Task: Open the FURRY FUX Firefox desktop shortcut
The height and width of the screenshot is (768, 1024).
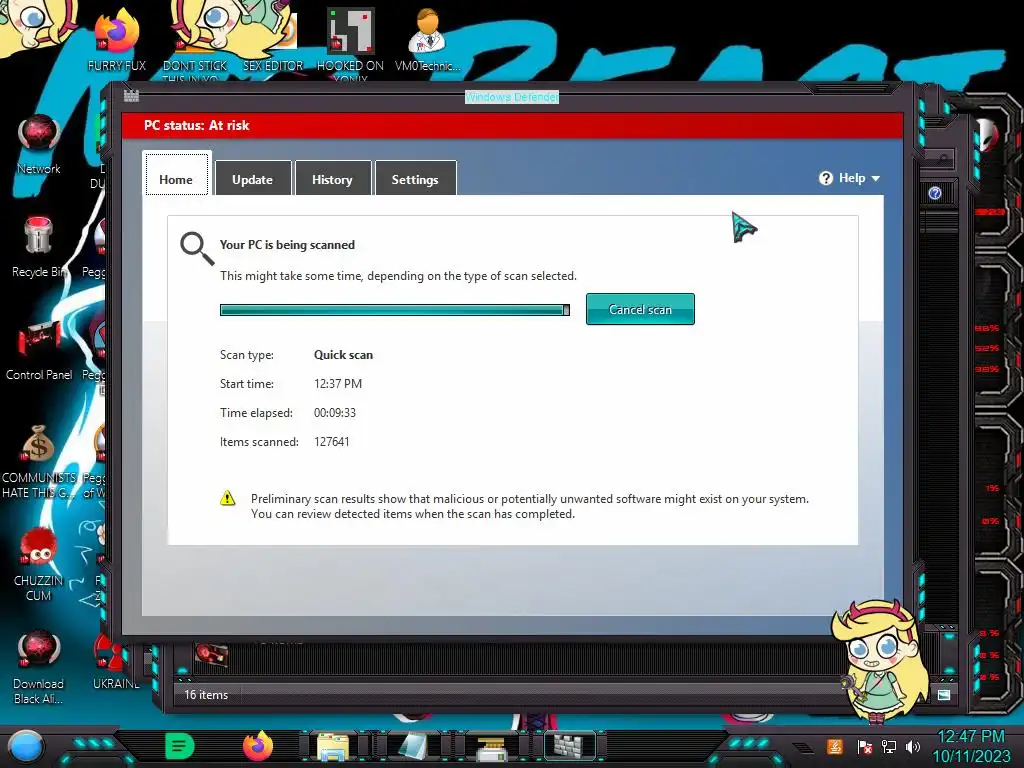Action: coord(117,39)
